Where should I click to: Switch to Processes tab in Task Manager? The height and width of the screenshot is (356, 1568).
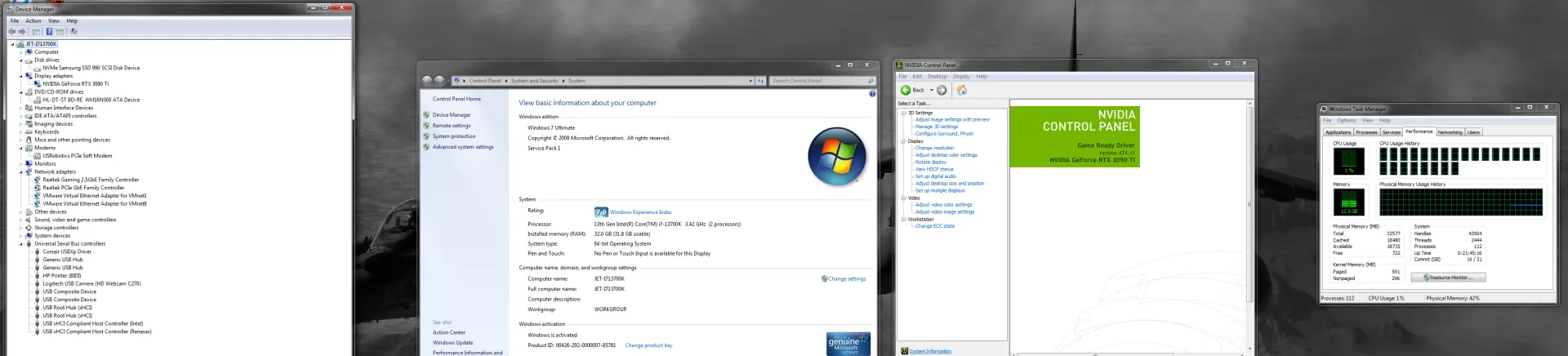[x=1367, y=132]
